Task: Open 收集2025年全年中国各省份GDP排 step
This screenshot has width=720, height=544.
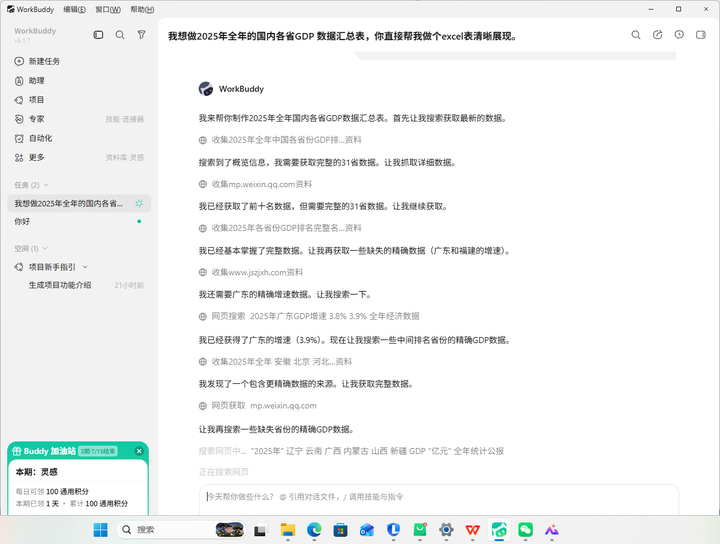Action: 281,140
